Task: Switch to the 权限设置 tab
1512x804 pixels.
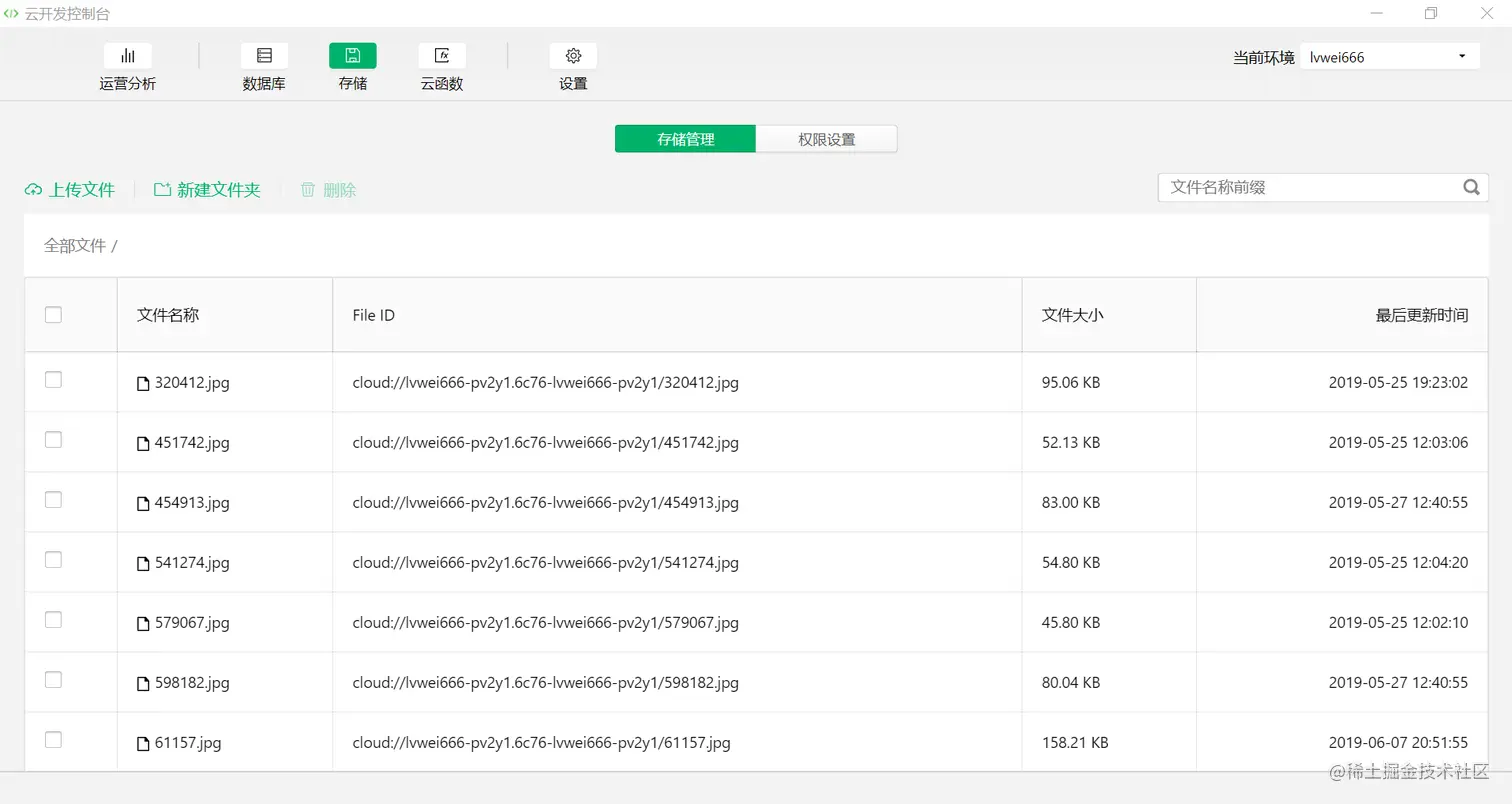Action: [826, 139]
